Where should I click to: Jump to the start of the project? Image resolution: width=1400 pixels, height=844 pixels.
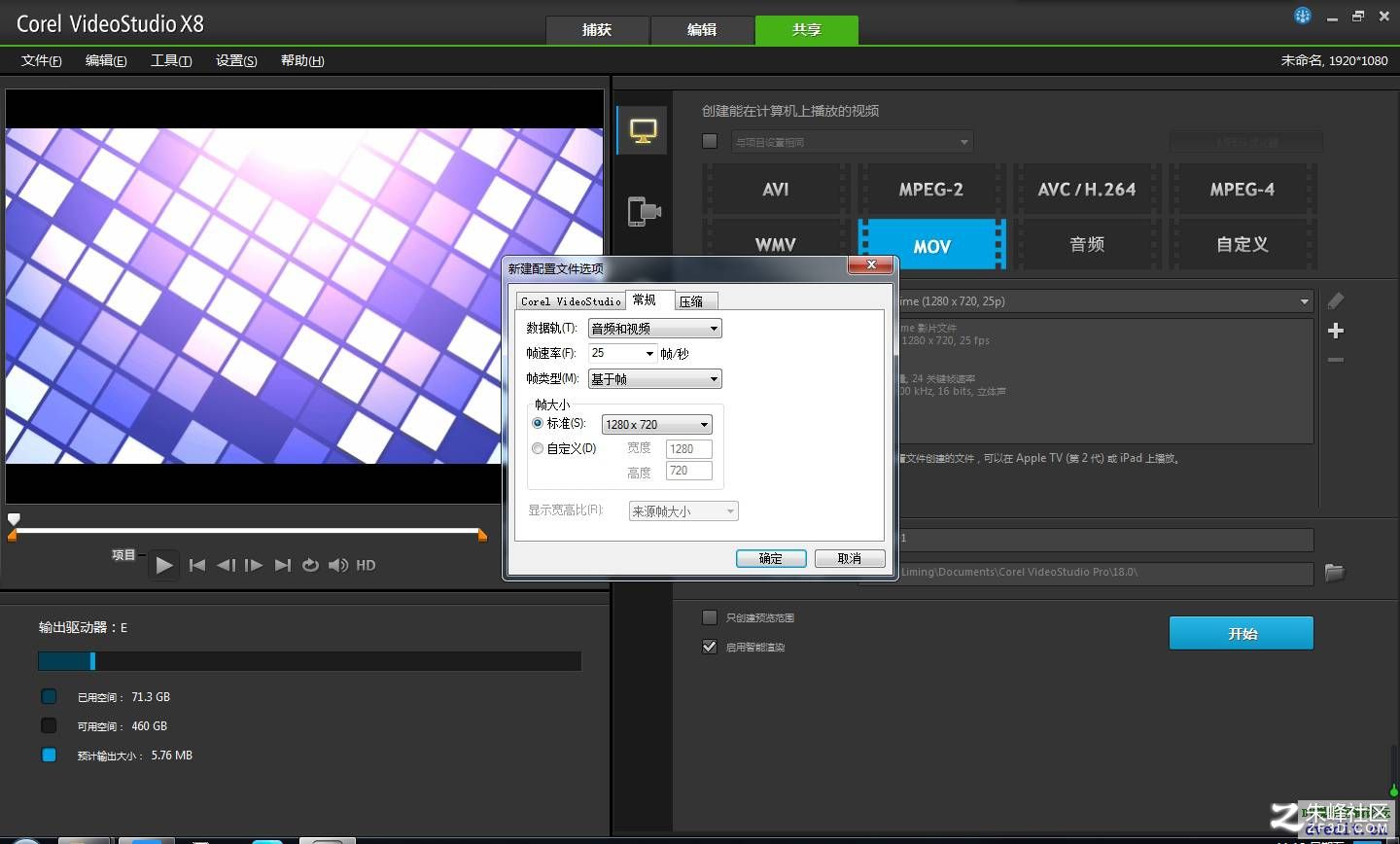[197, 565]
